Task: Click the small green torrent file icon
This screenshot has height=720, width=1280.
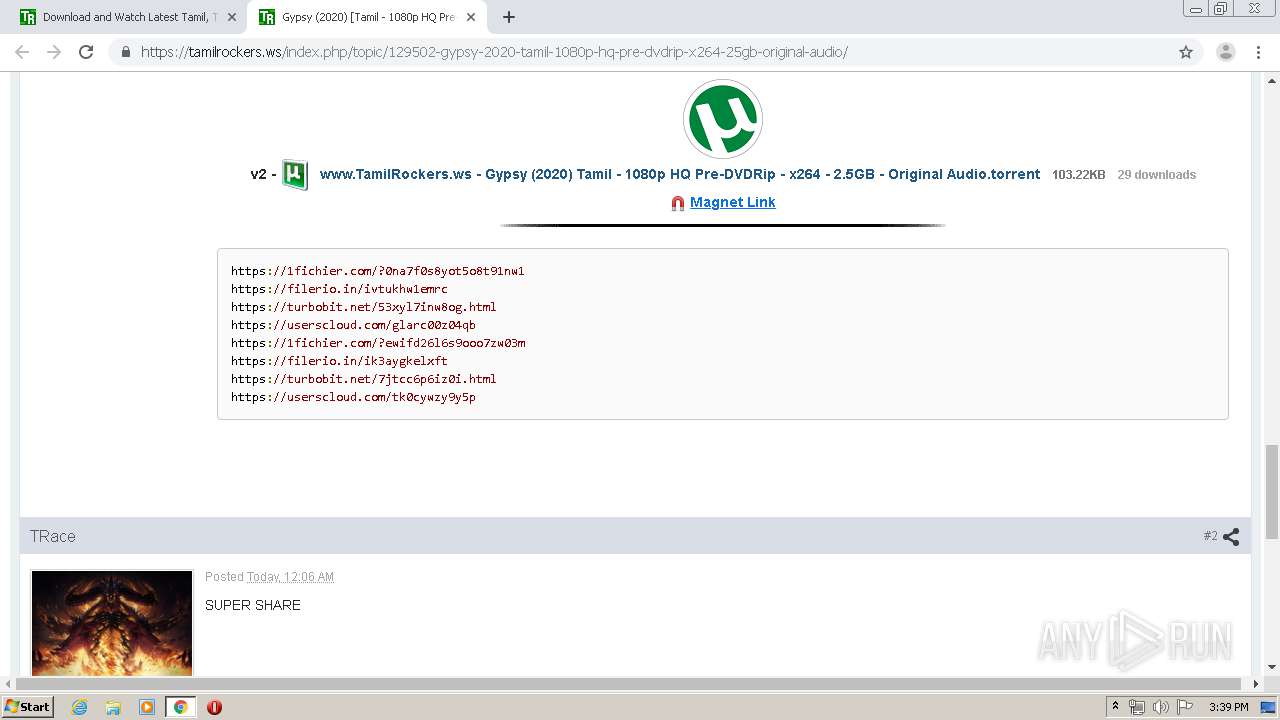Action: click(294, 174)
